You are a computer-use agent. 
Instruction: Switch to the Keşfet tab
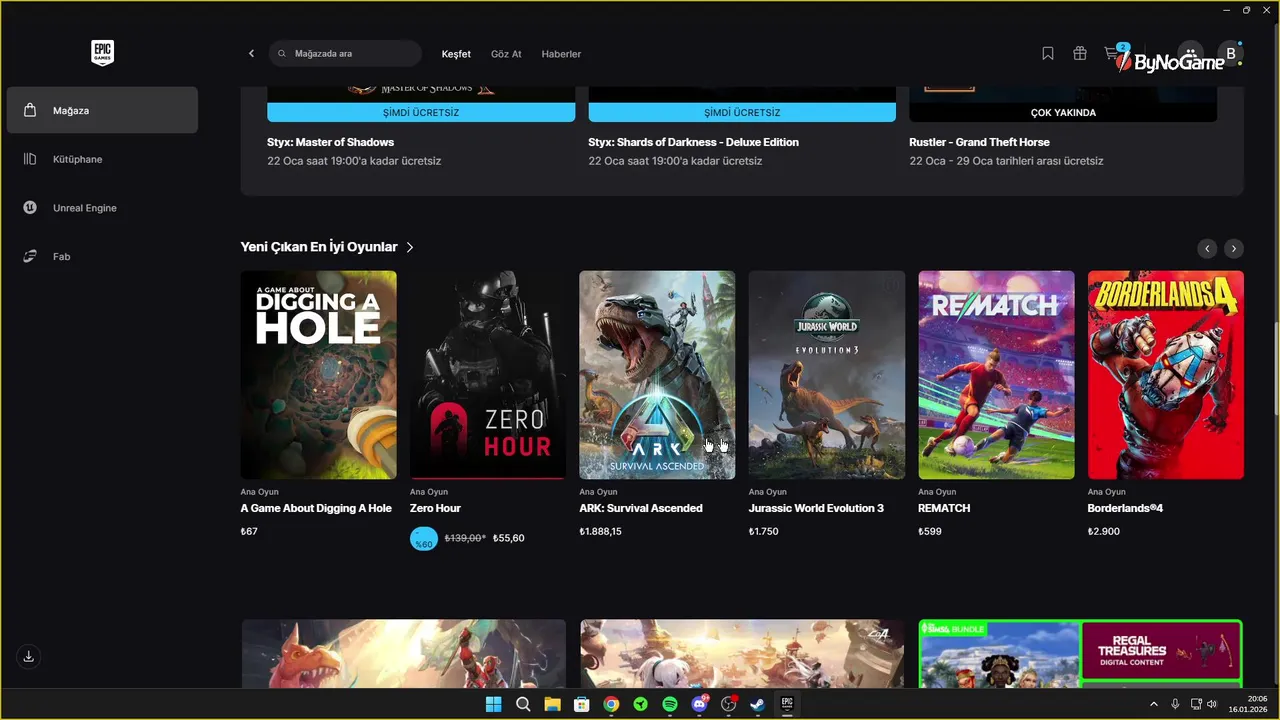click(456, 54)
